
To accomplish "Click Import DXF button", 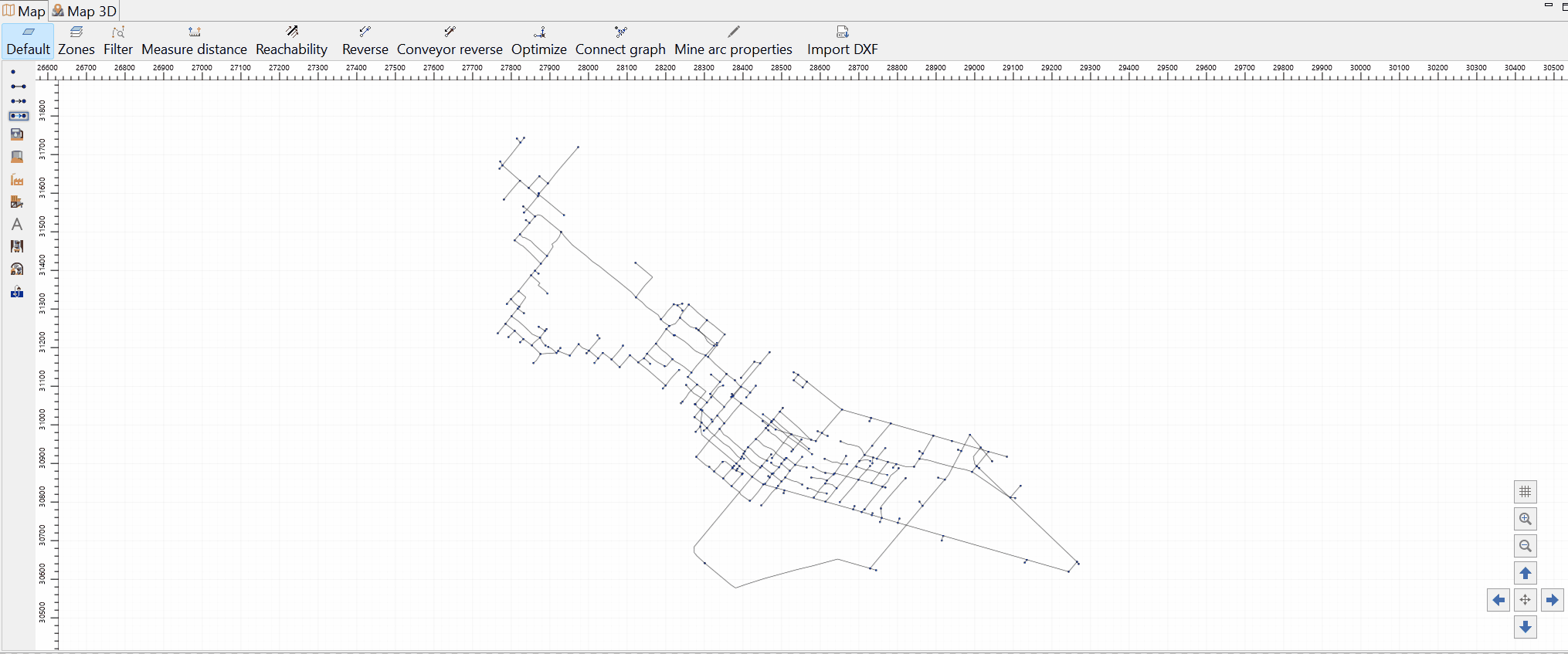I will (x=842, y=41).
